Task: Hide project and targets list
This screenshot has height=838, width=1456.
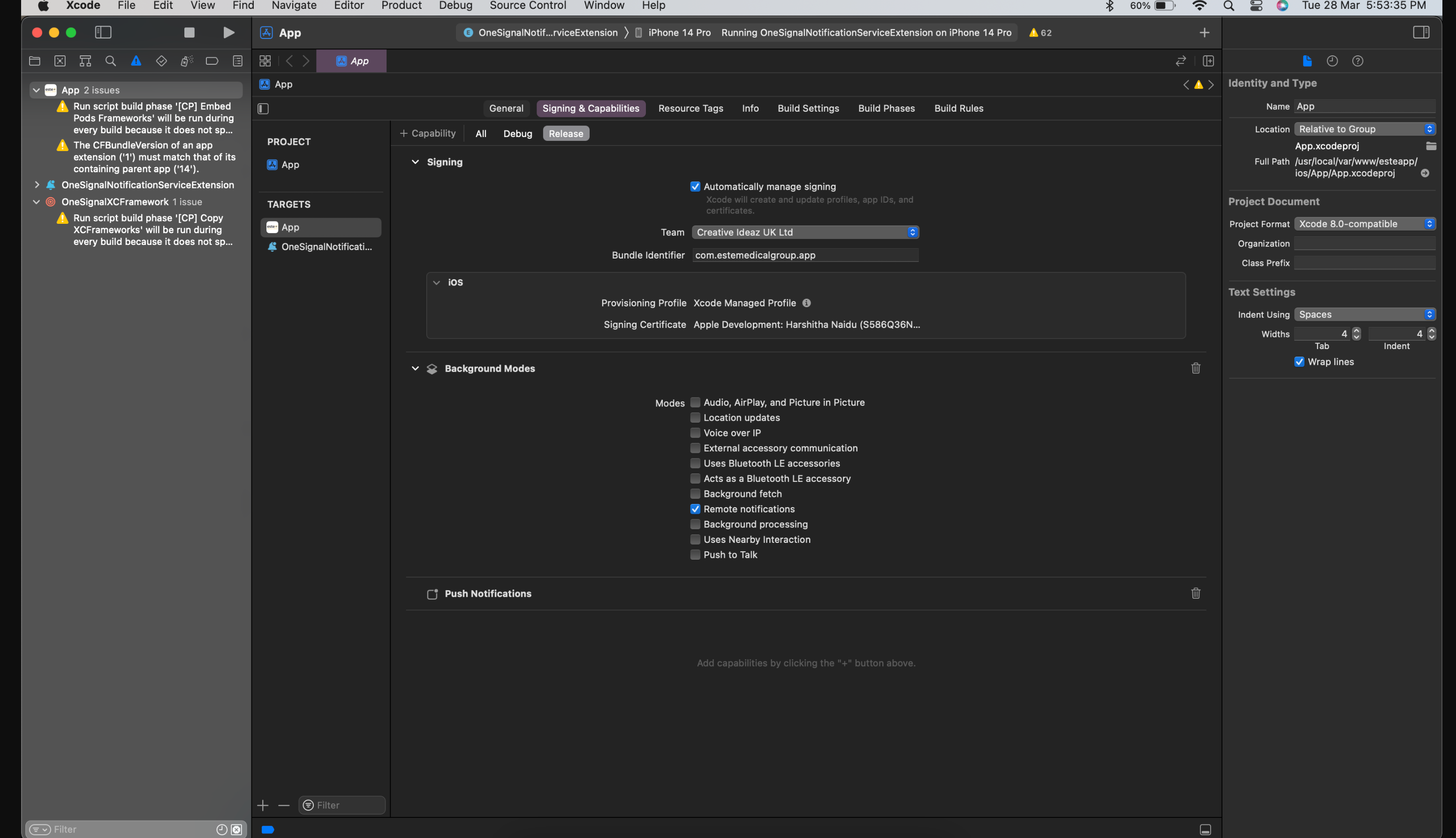Action: (x=264, y=109)
